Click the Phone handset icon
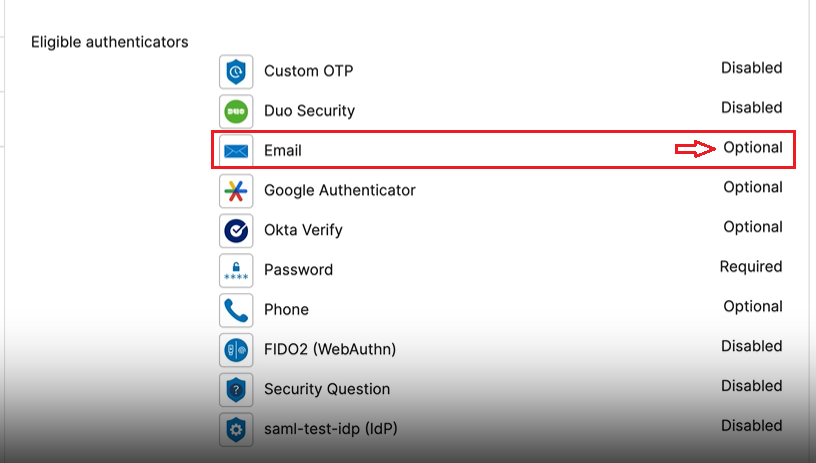The width and height of the screenshot is (816, 463). pyautogui.click(x=236, y=310)
